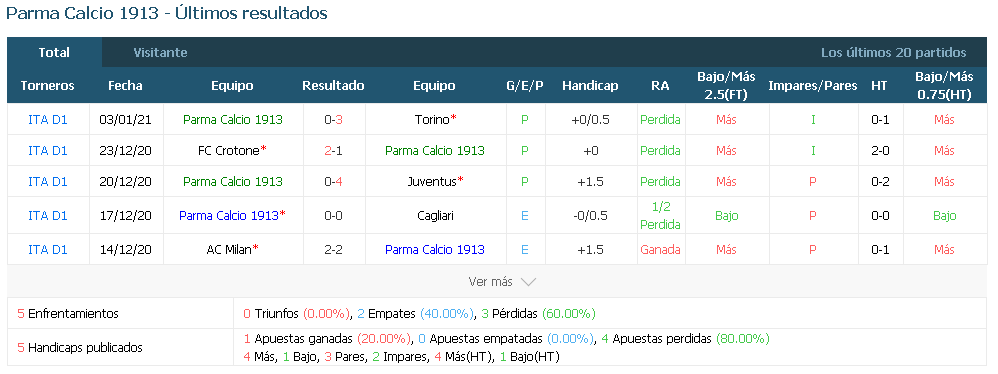Open Los últimos 20 partidos selector
Screen dimensions: 998x374
click(894, 53)
